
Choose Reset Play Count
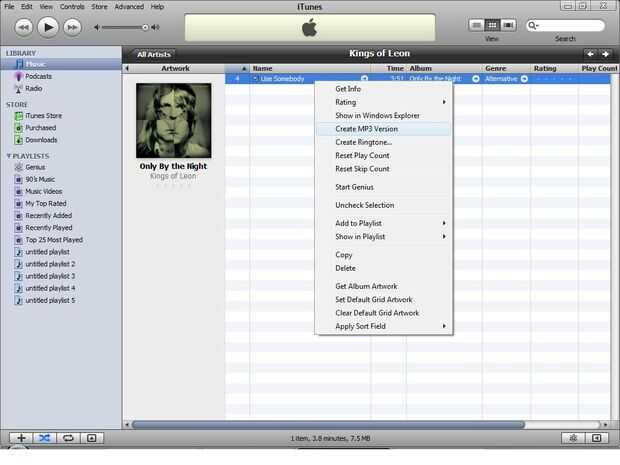point(384,156)
